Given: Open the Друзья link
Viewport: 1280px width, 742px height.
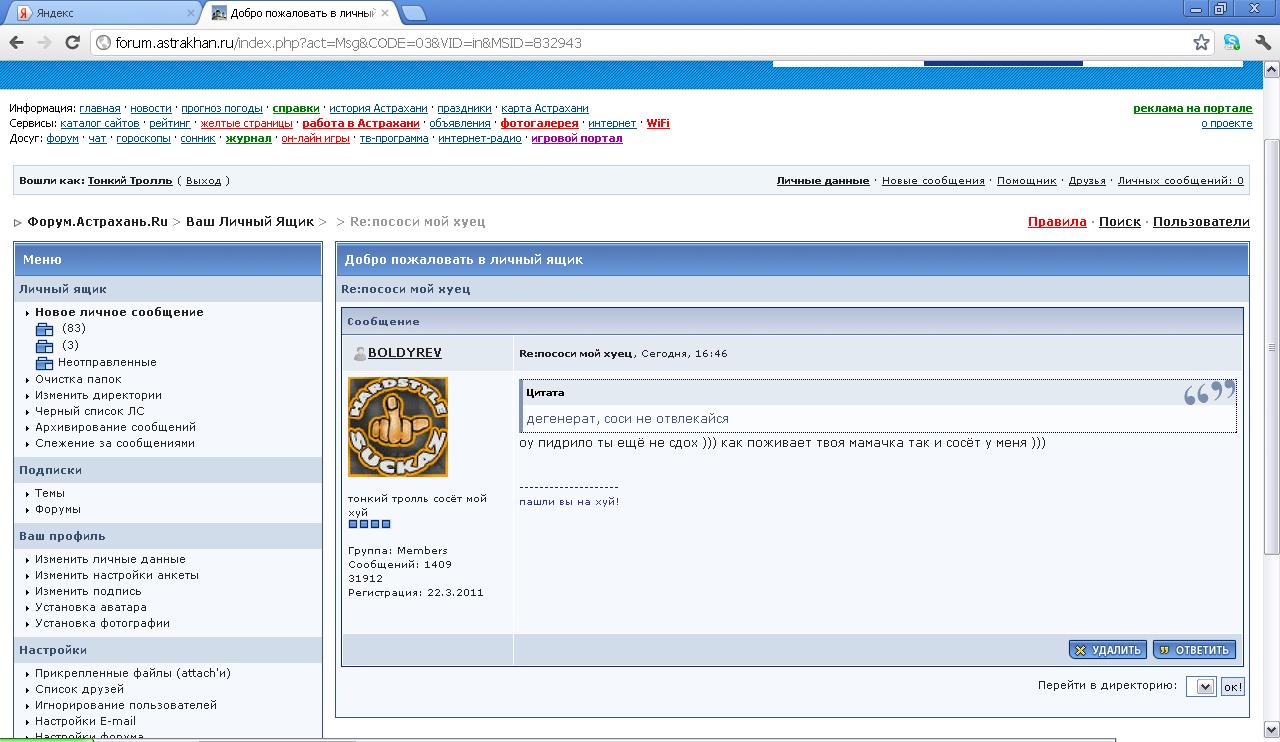Looking at the screenshot, I should click(1087, 181).
